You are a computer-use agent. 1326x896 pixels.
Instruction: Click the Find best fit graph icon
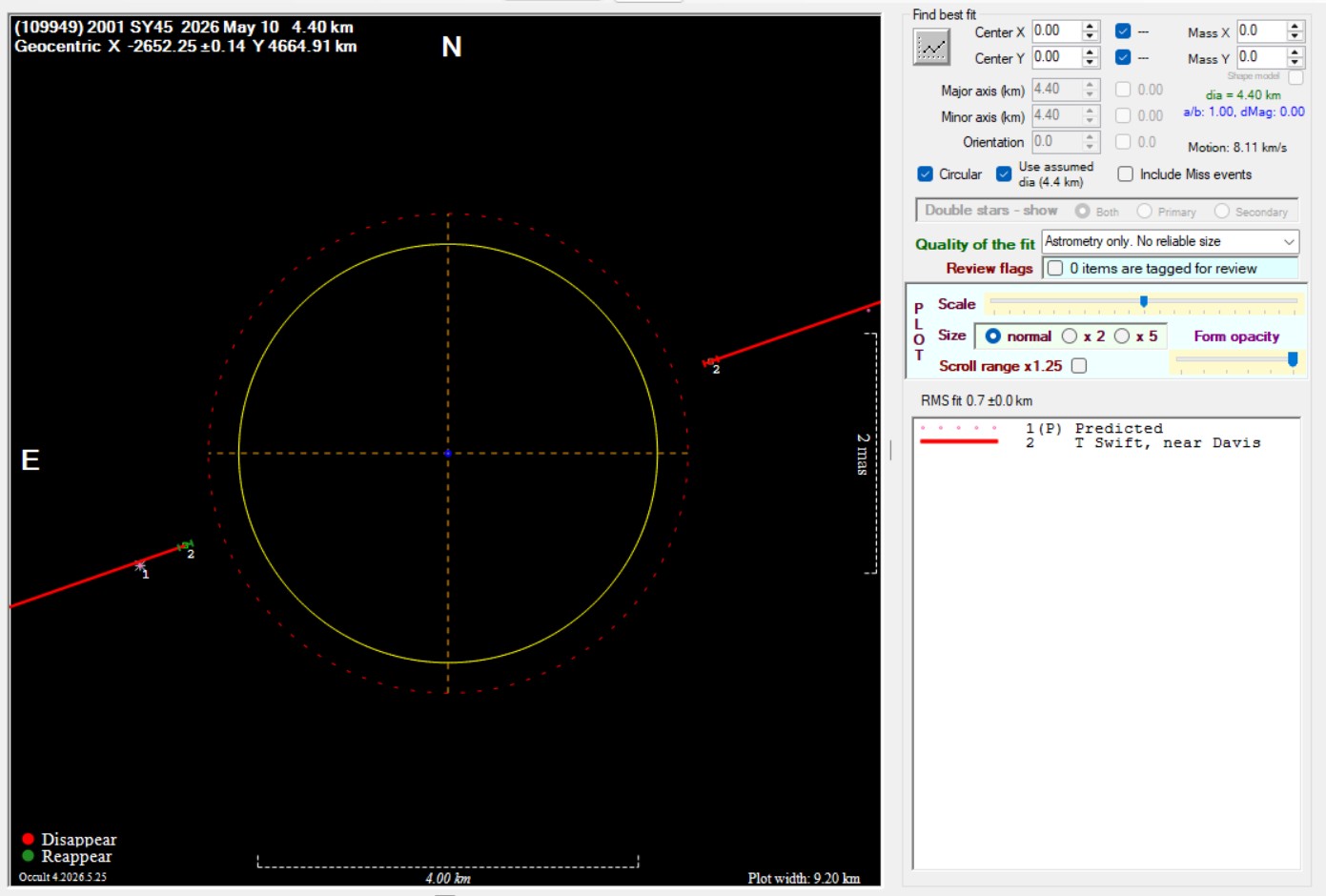[931, 46]
